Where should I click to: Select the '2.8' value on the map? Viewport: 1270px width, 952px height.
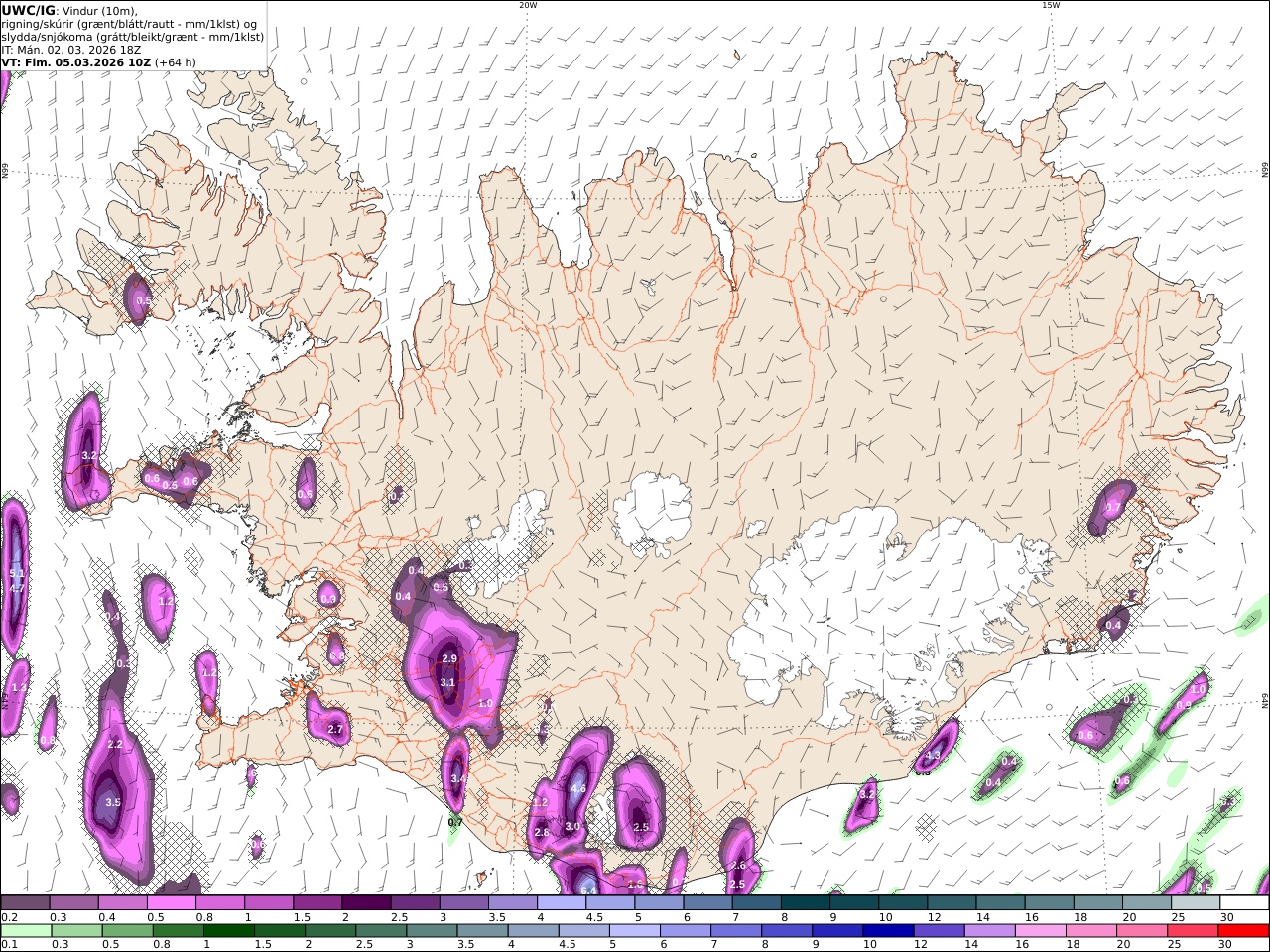(x=542, y=833)
